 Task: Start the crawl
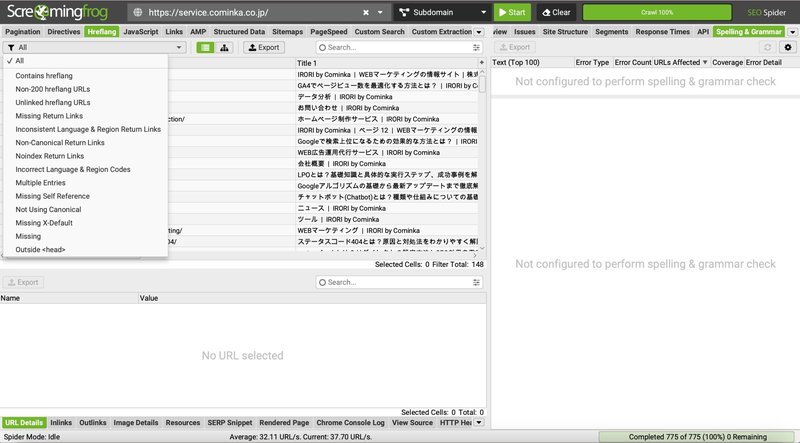(513, 13)
